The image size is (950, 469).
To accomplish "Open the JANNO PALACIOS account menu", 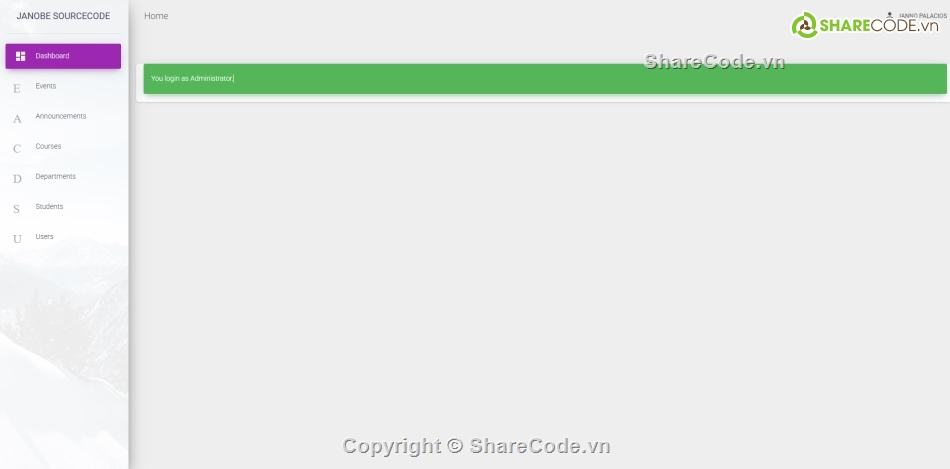I will pos(921,16).
